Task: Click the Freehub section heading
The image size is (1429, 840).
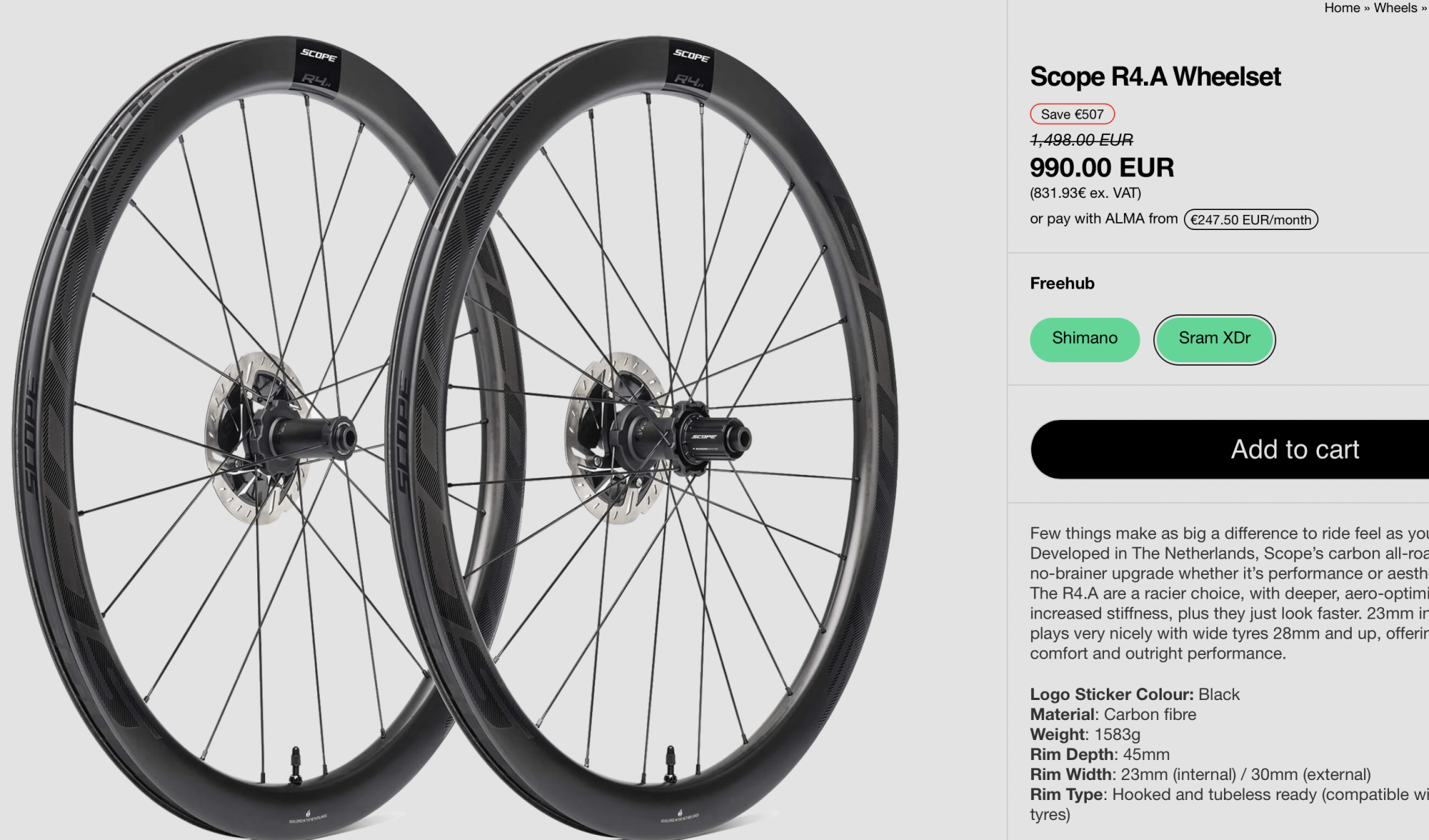Action: (x=1062, y=284)
